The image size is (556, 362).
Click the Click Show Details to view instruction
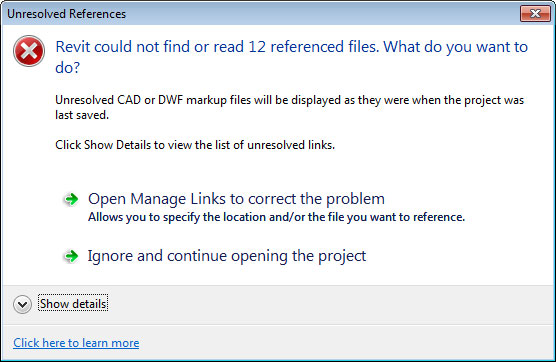pos(195,145)
